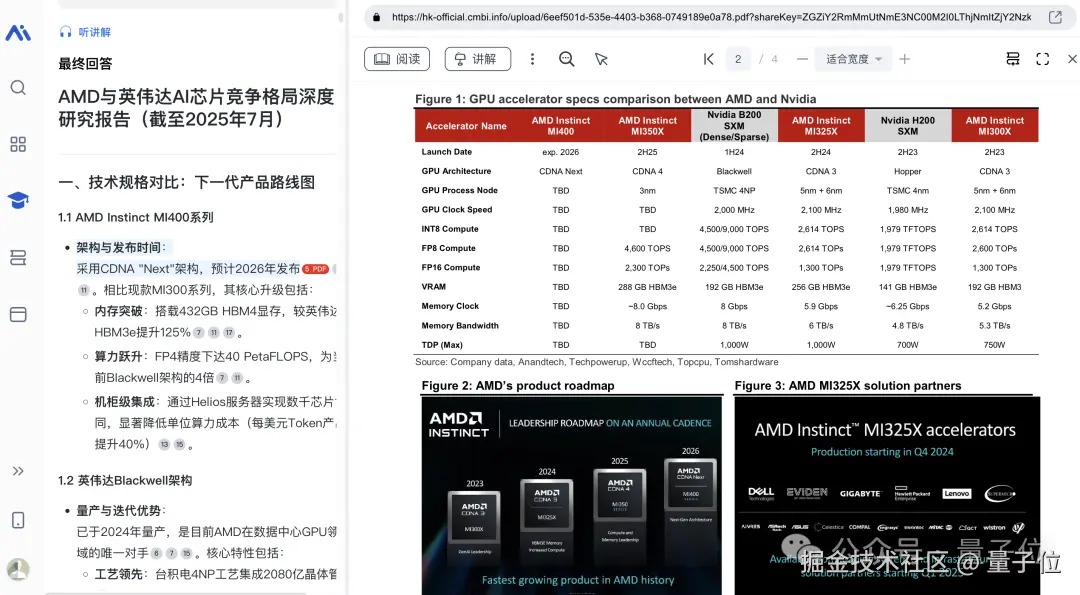
Task: Open the stacked layers icon in sidebar
Action: coord(18,258)
